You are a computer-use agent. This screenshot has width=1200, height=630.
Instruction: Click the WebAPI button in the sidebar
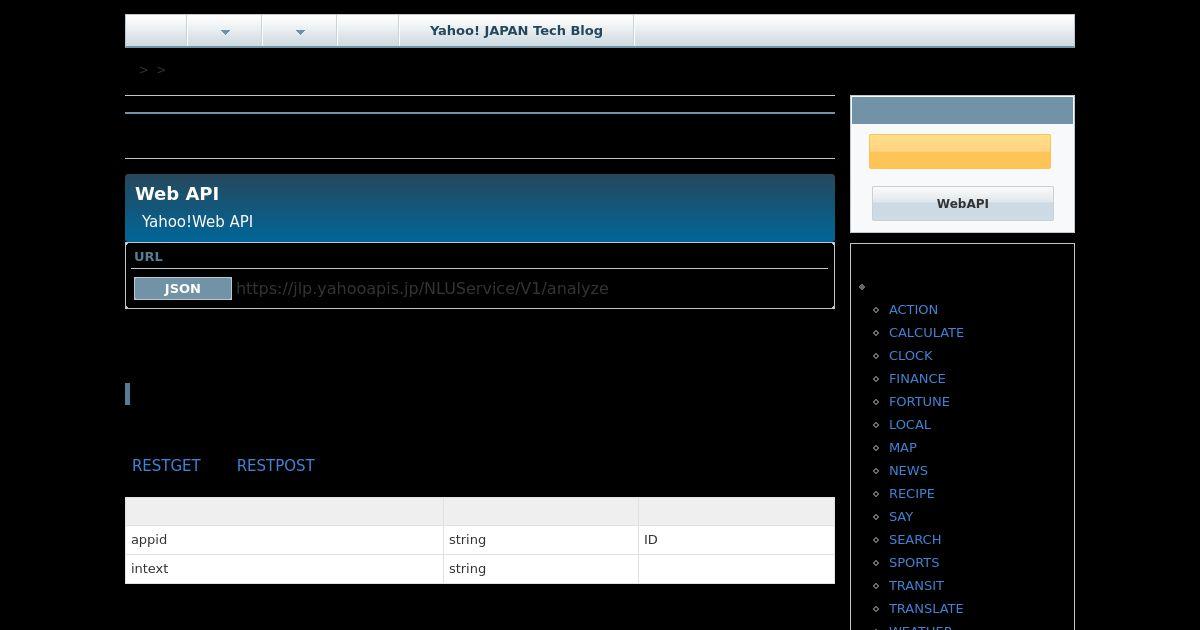[x=962, y=203]
